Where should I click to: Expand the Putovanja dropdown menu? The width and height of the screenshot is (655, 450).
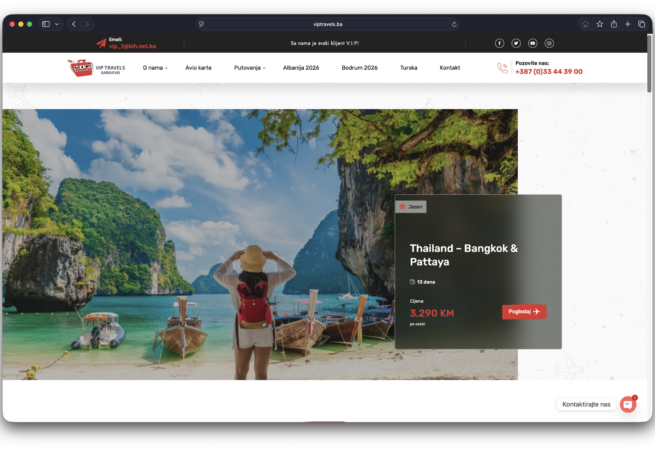coord(249,68)
